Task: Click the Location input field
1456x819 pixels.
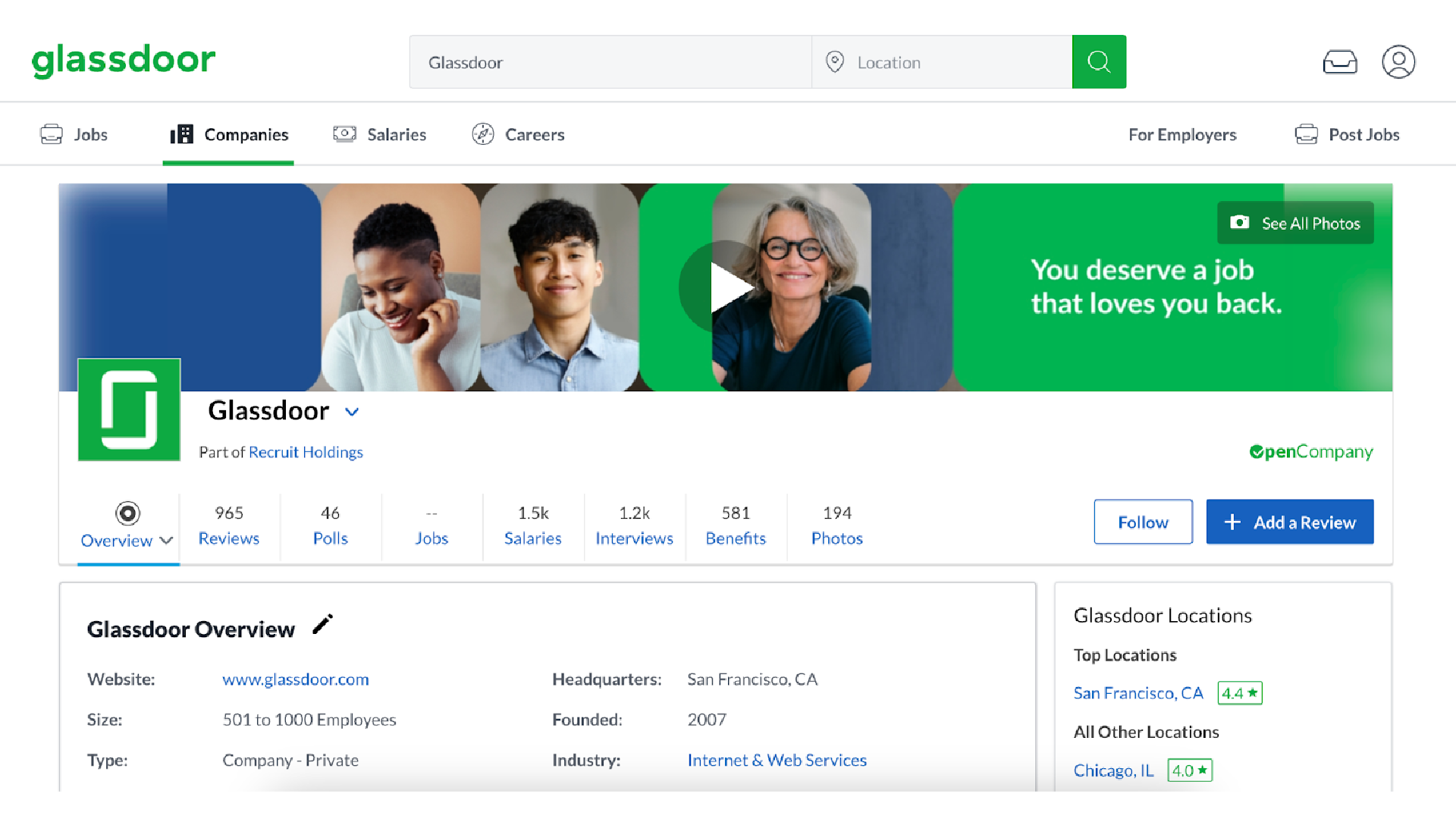Action: pyautogui.click(x=942, y=61)
